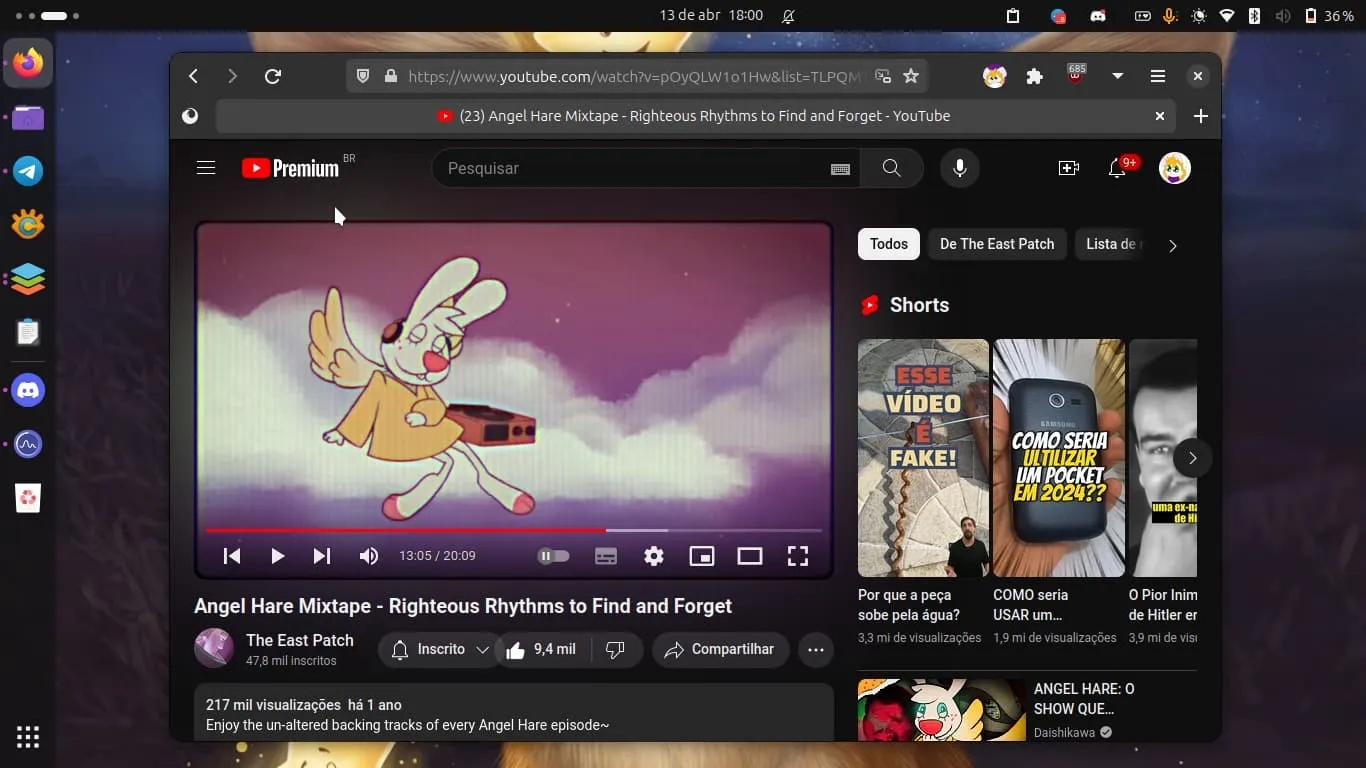Open the 'Como seria utilizar um Pocket' Short
The width and height of the screenshot is (1366, 768).
click(x=1059, y=458)
